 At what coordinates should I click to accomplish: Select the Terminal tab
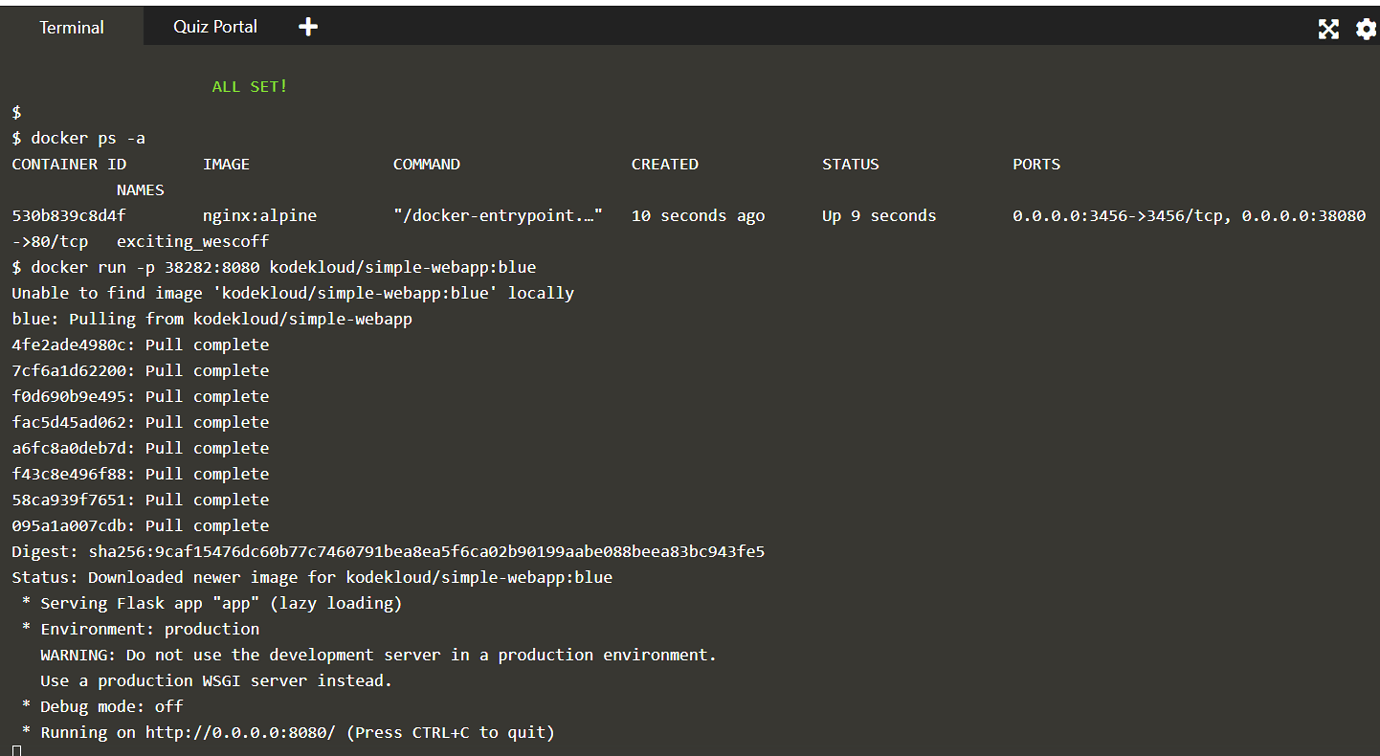pos(71,27)
